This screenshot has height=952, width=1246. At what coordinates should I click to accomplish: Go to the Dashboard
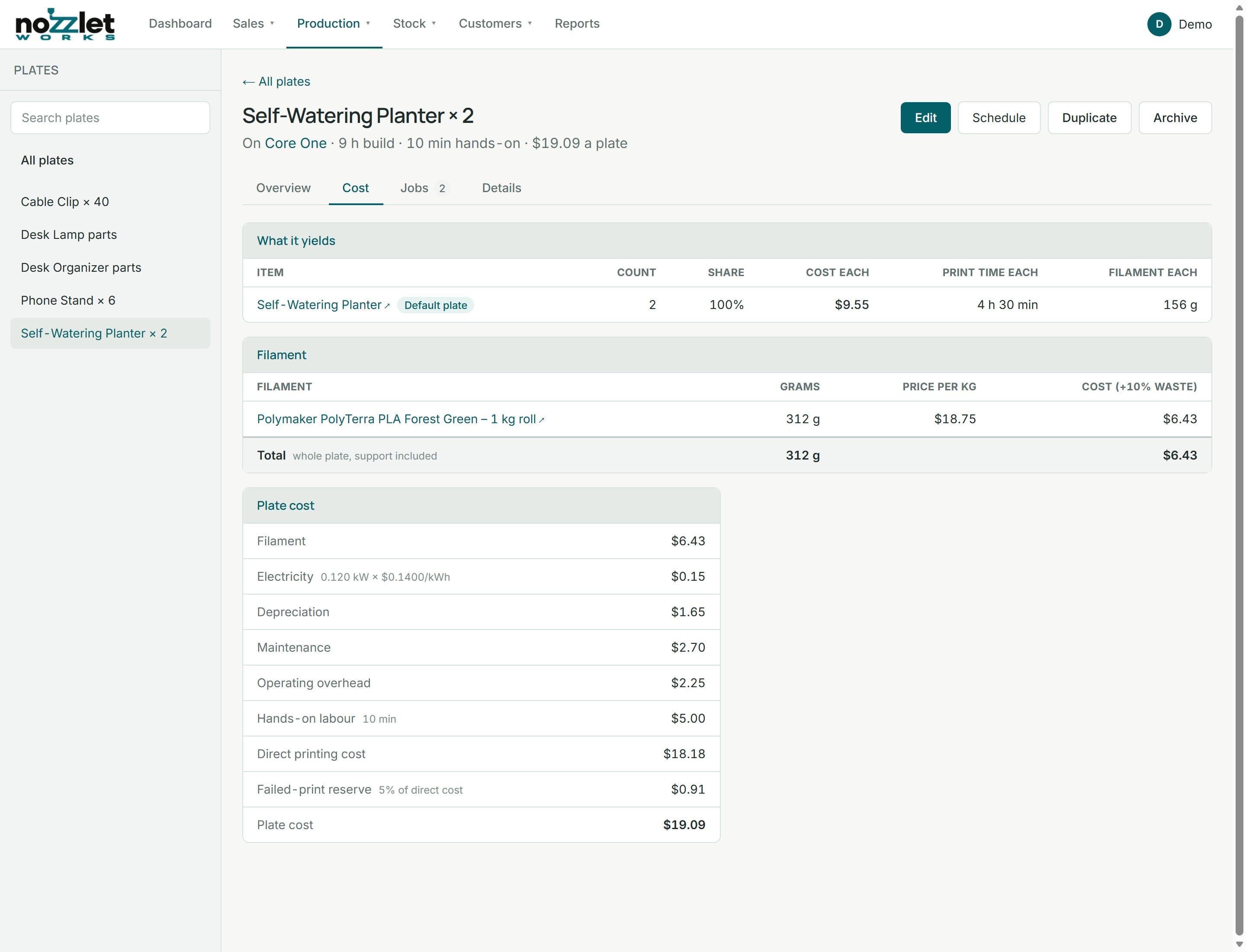tap(180, 24)
